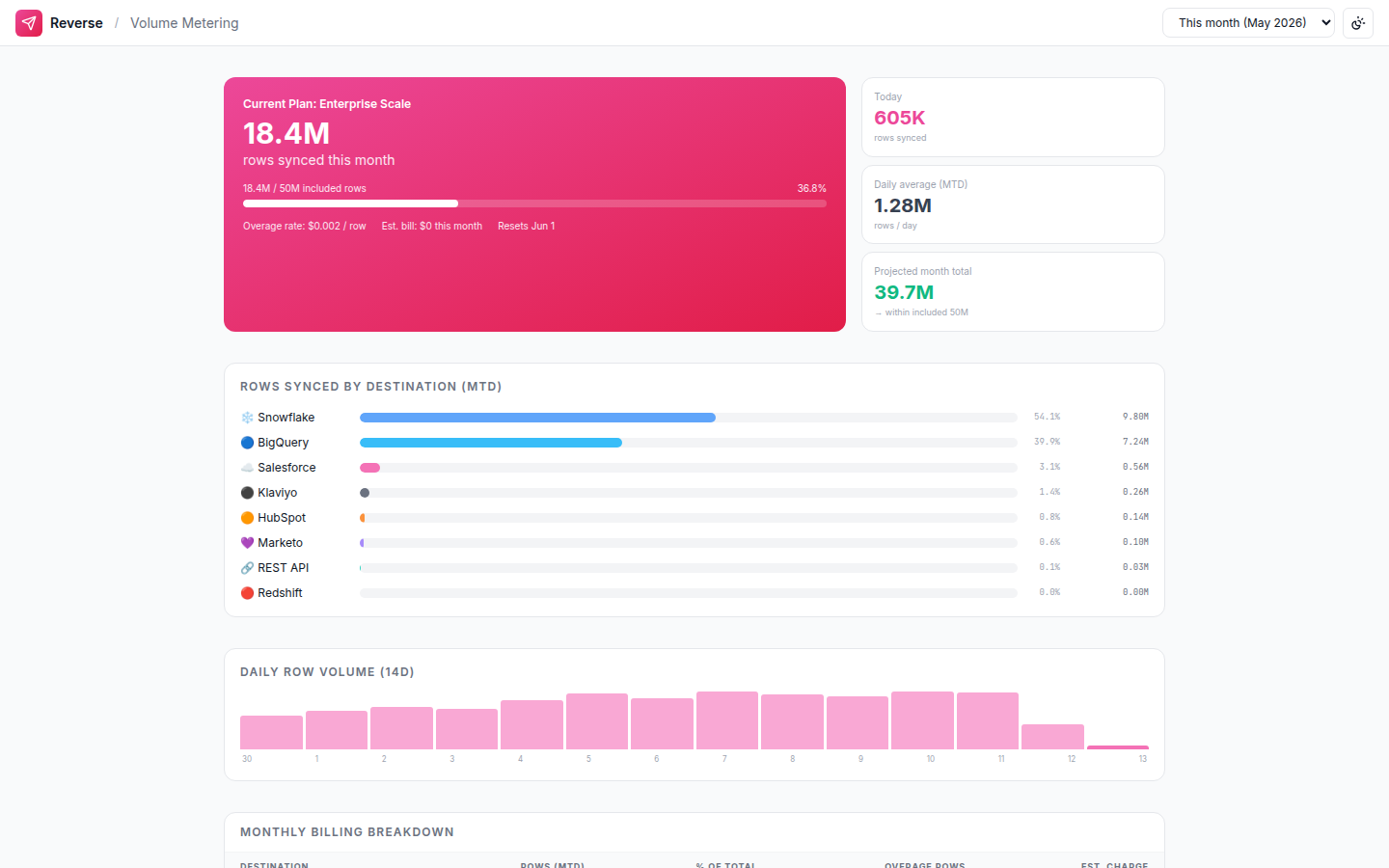Click the Snowflake destination icon

tap(247, 418)
